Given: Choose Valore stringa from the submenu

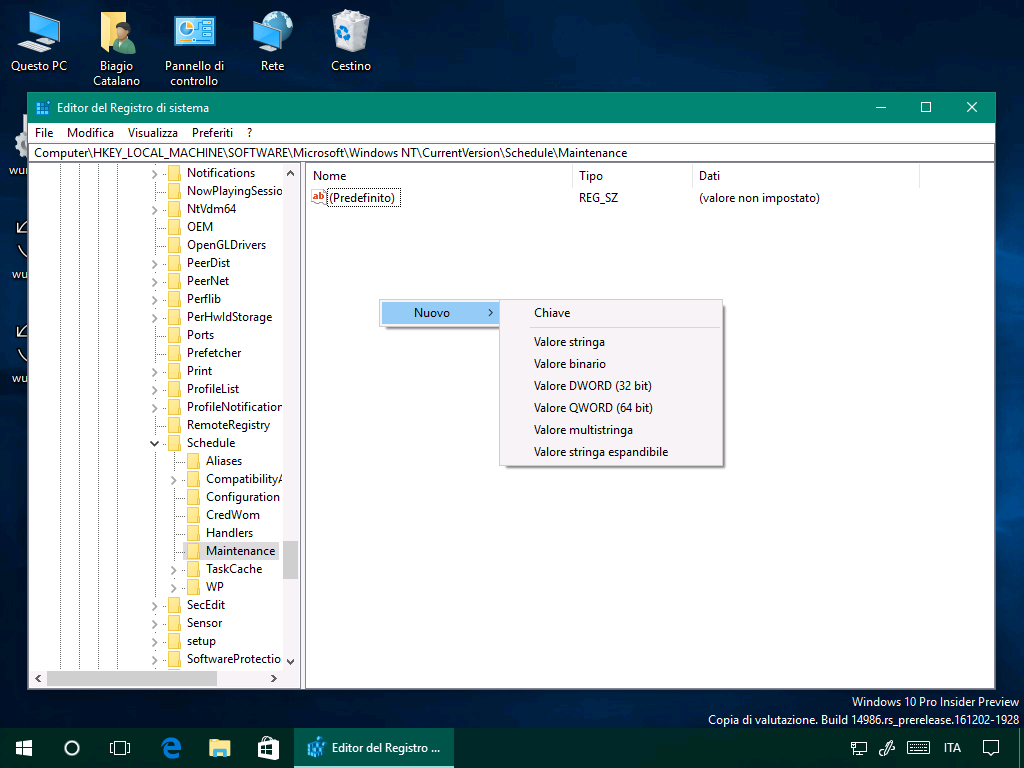Looking at the screenshot, I should (611, 342).
